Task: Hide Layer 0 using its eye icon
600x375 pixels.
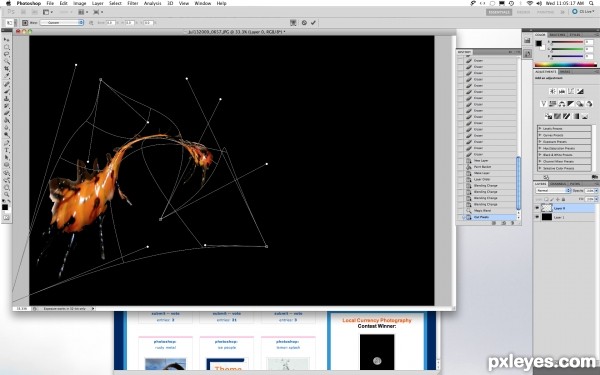Action: [x=537, y=208]
